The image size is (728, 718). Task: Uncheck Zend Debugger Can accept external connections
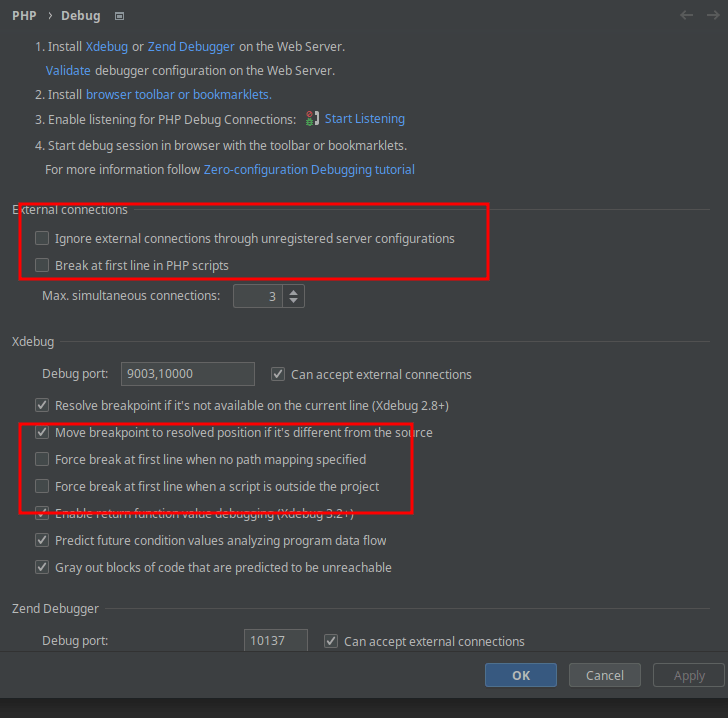pyautogui.click(x=331, y=641)
